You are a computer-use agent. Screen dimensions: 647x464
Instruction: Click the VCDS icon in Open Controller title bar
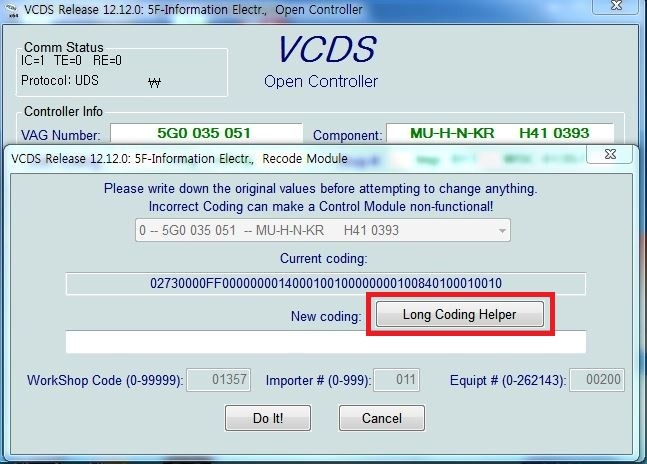[x=13, y=10]
